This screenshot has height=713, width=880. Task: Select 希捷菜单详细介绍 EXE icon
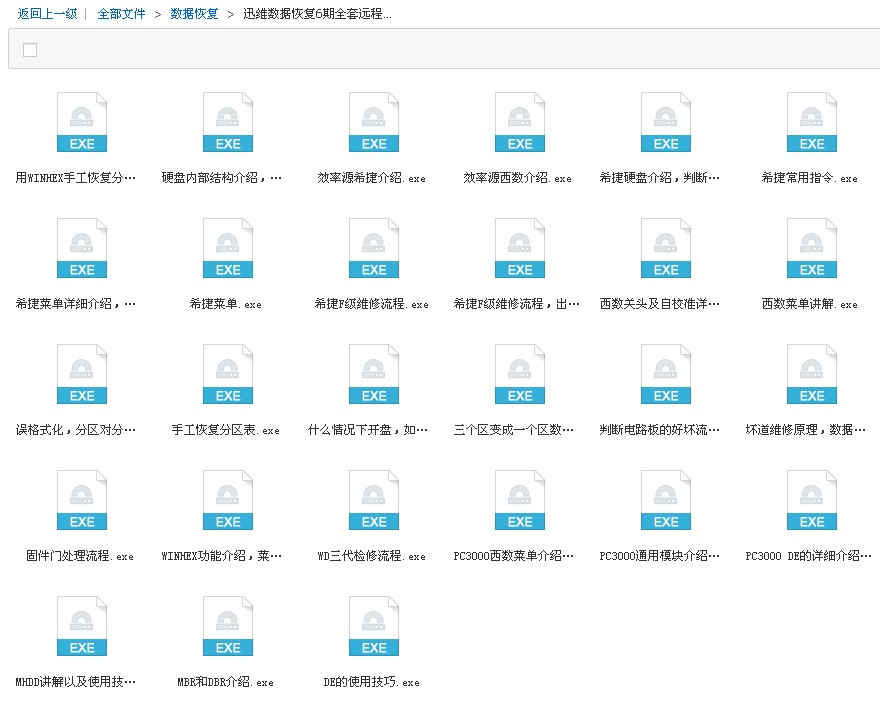[82, 248]
